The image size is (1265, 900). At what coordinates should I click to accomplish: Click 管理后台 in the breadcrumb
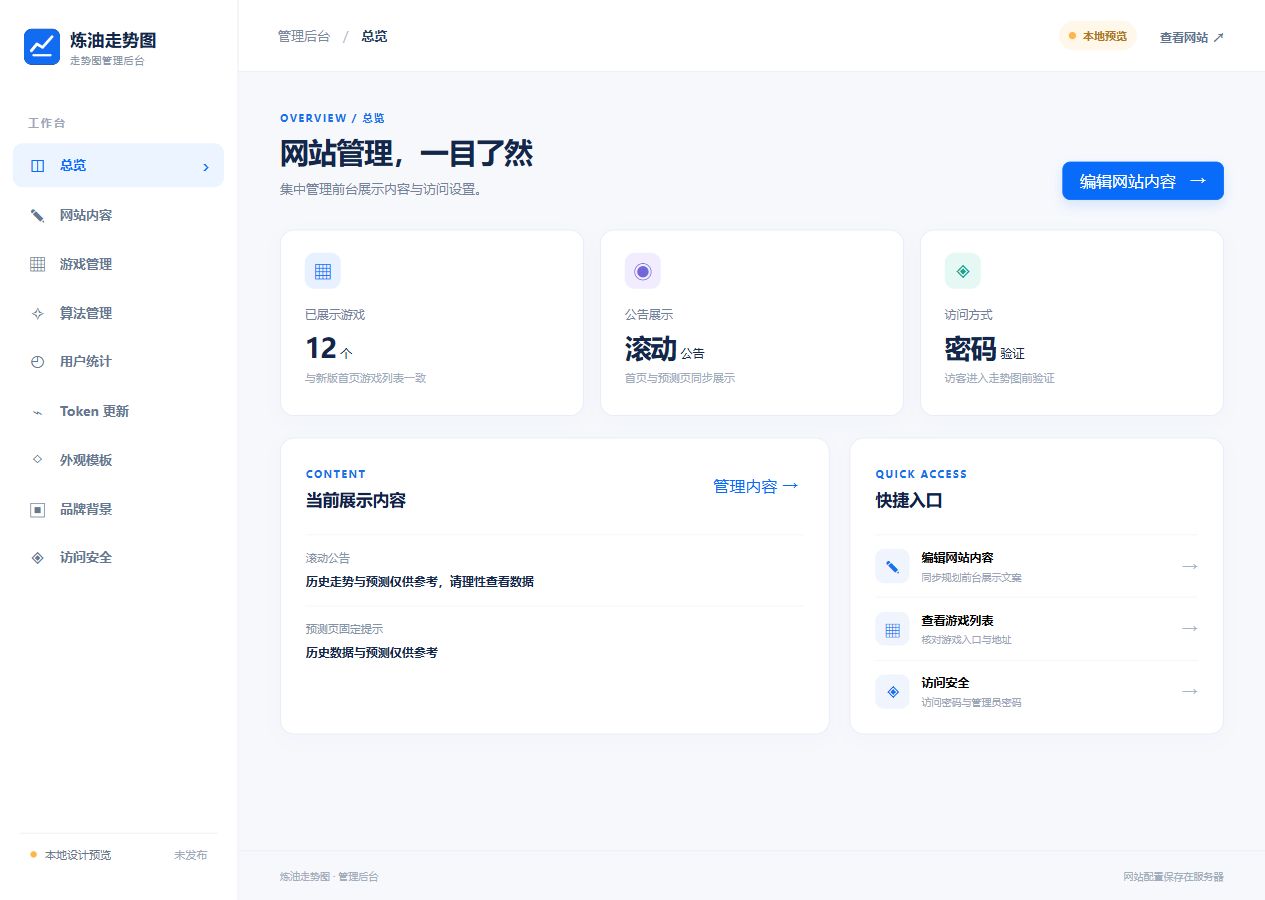304,36
